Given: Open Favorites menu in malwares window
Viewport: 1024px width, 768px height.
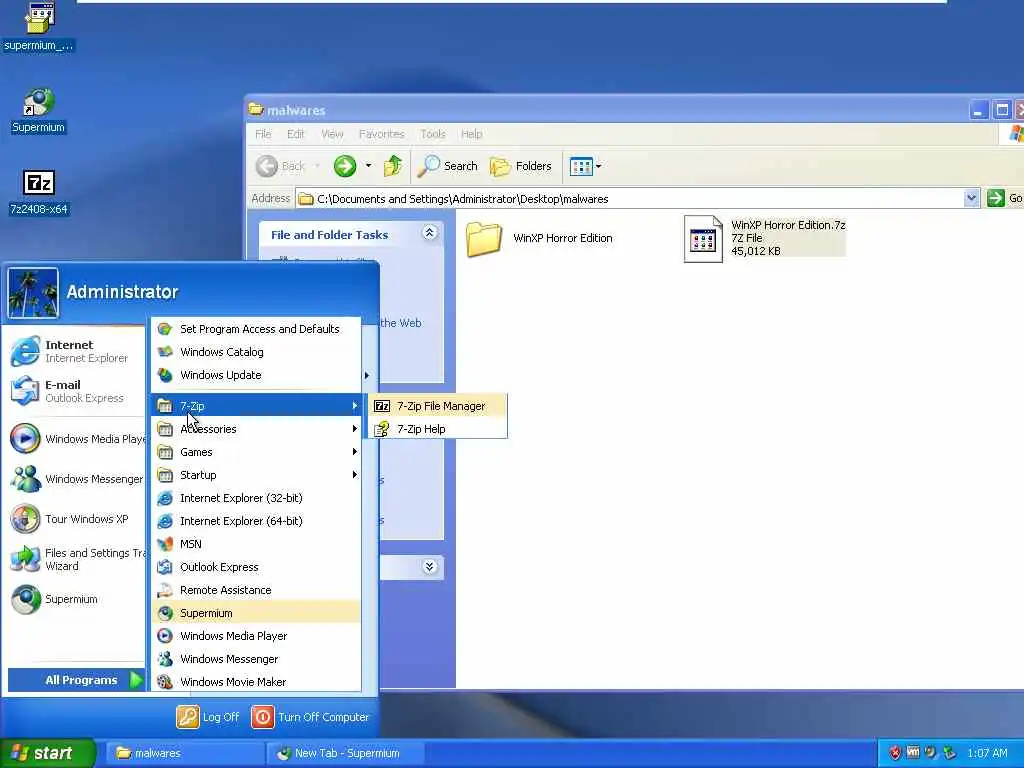Looking at the screenshot, I should [x=381, y=134].
